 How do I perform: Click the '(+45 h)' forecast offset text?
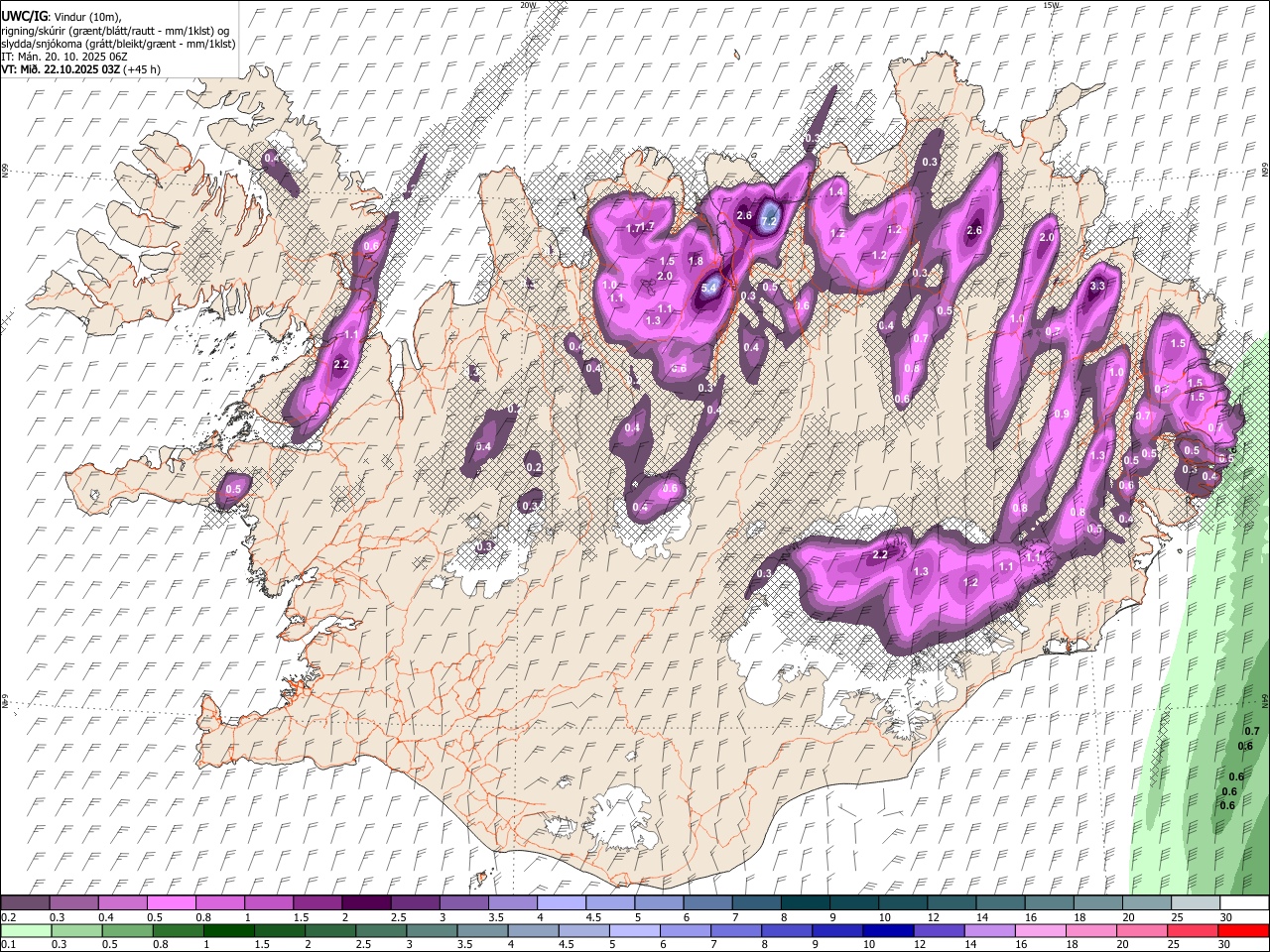[143, 69]
